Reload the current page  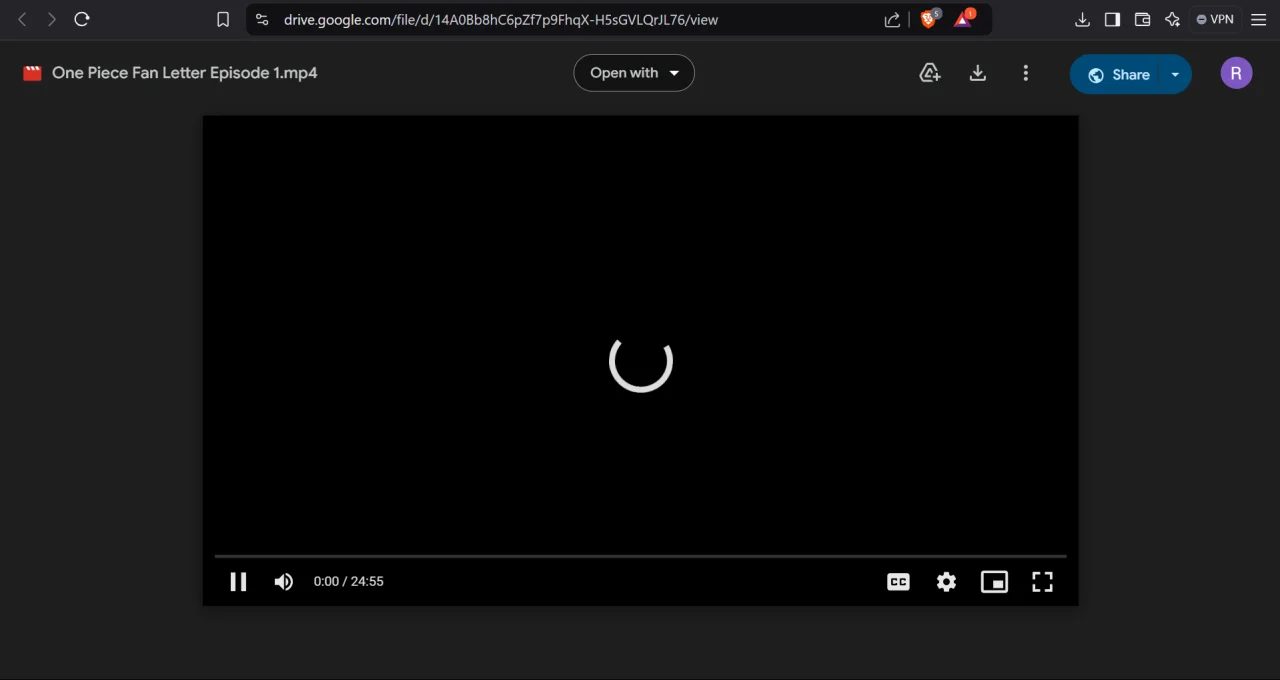pos(82,19)
